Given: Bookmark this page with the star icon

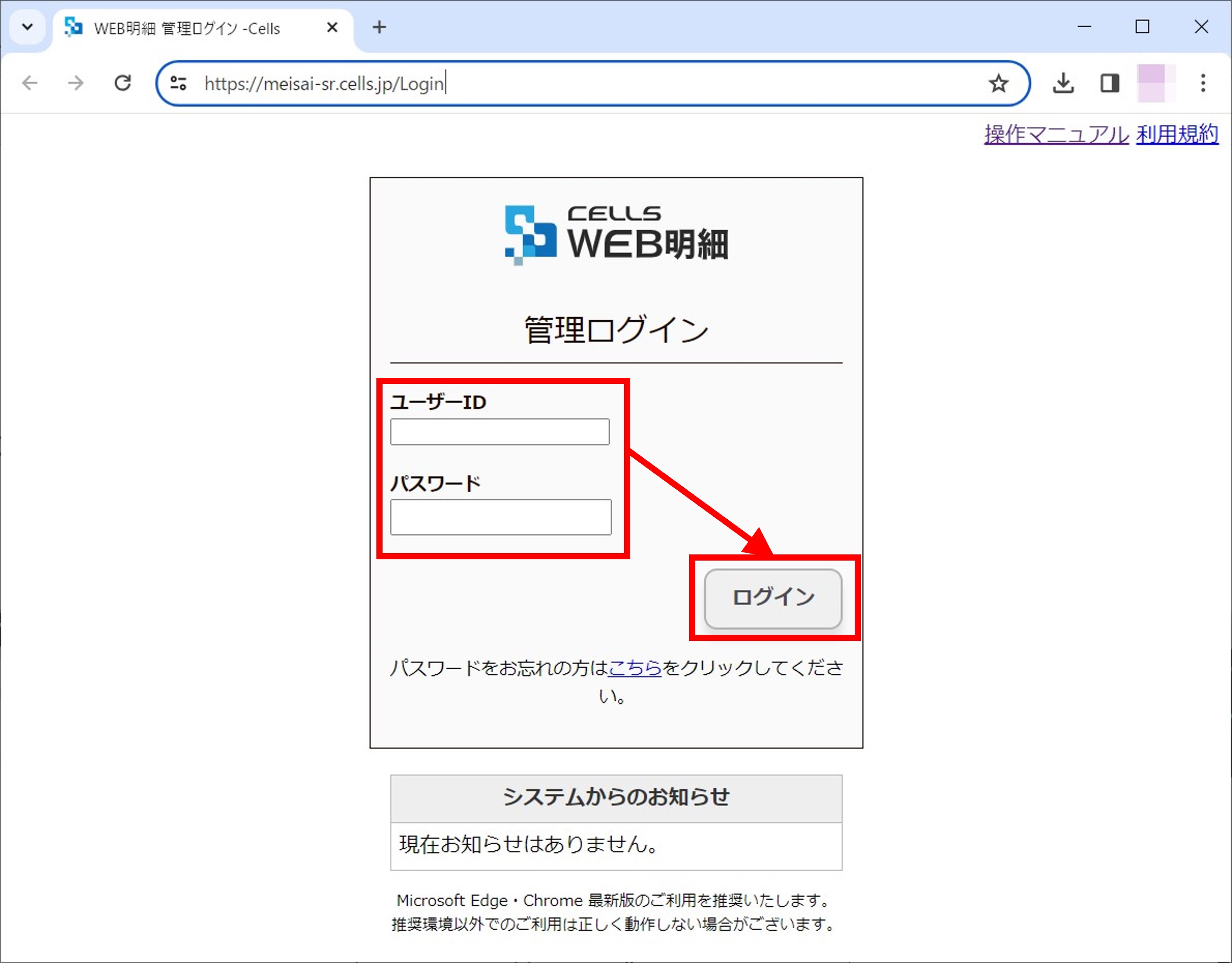Looking at the screenshot, I should point(998,83).
